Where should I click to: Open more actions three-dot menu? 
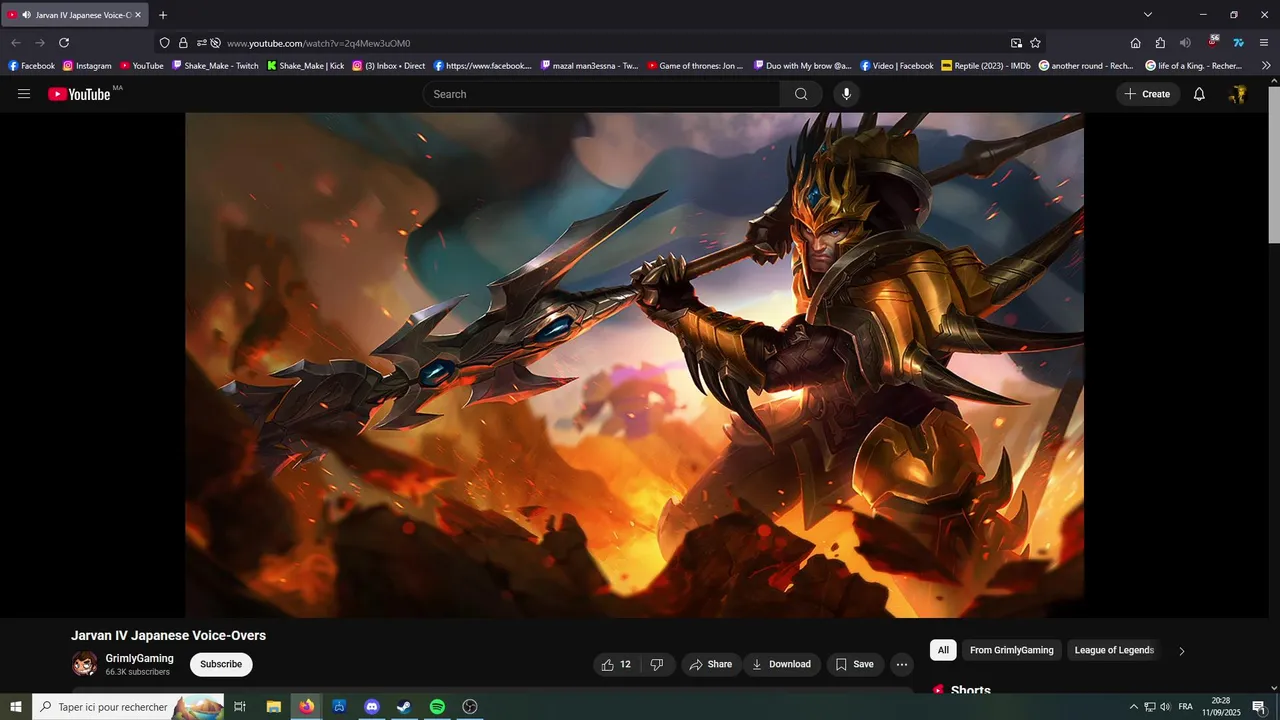902,664
